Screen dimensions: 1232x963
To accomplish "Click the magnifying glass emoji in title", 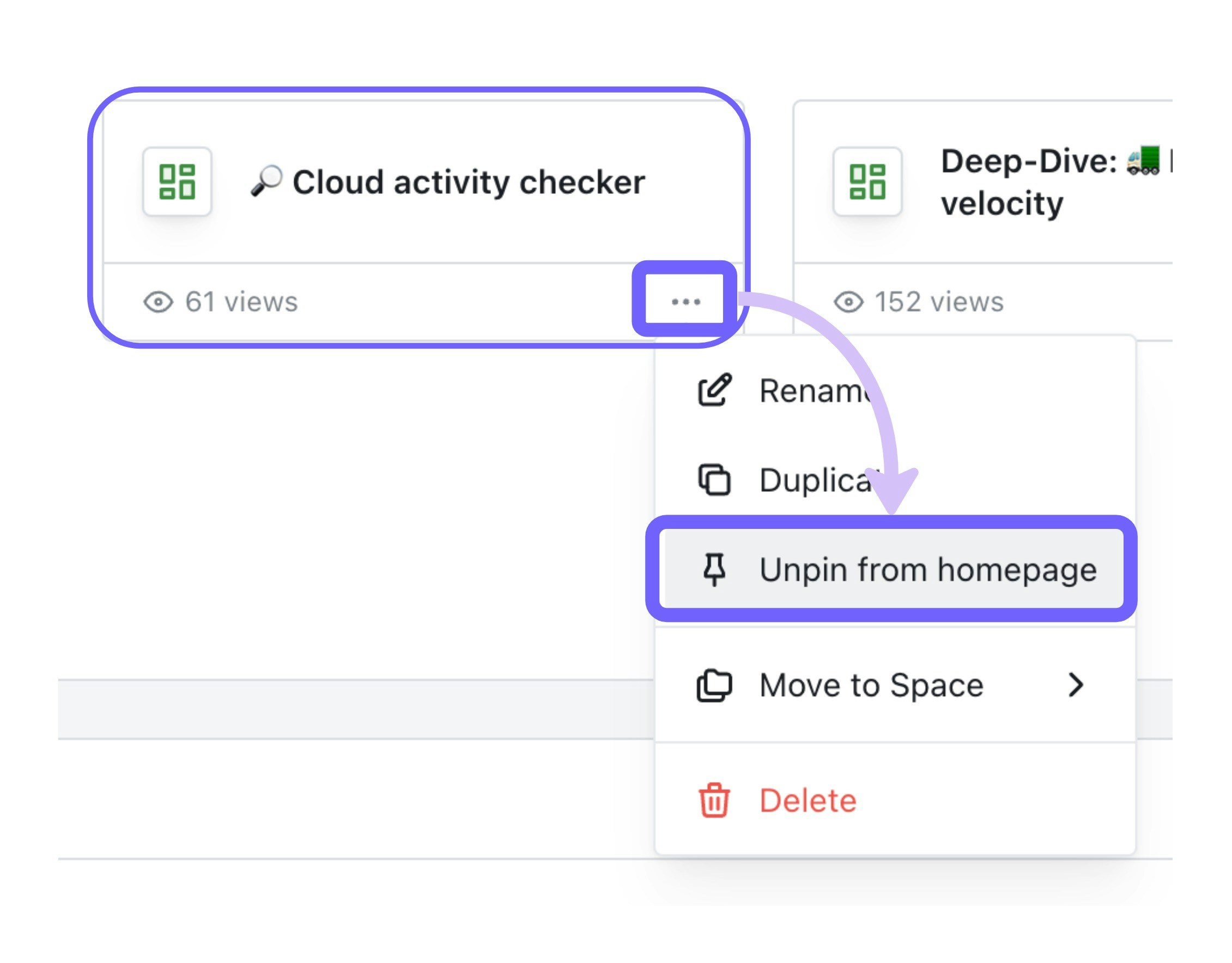I will tap(266, 180).
